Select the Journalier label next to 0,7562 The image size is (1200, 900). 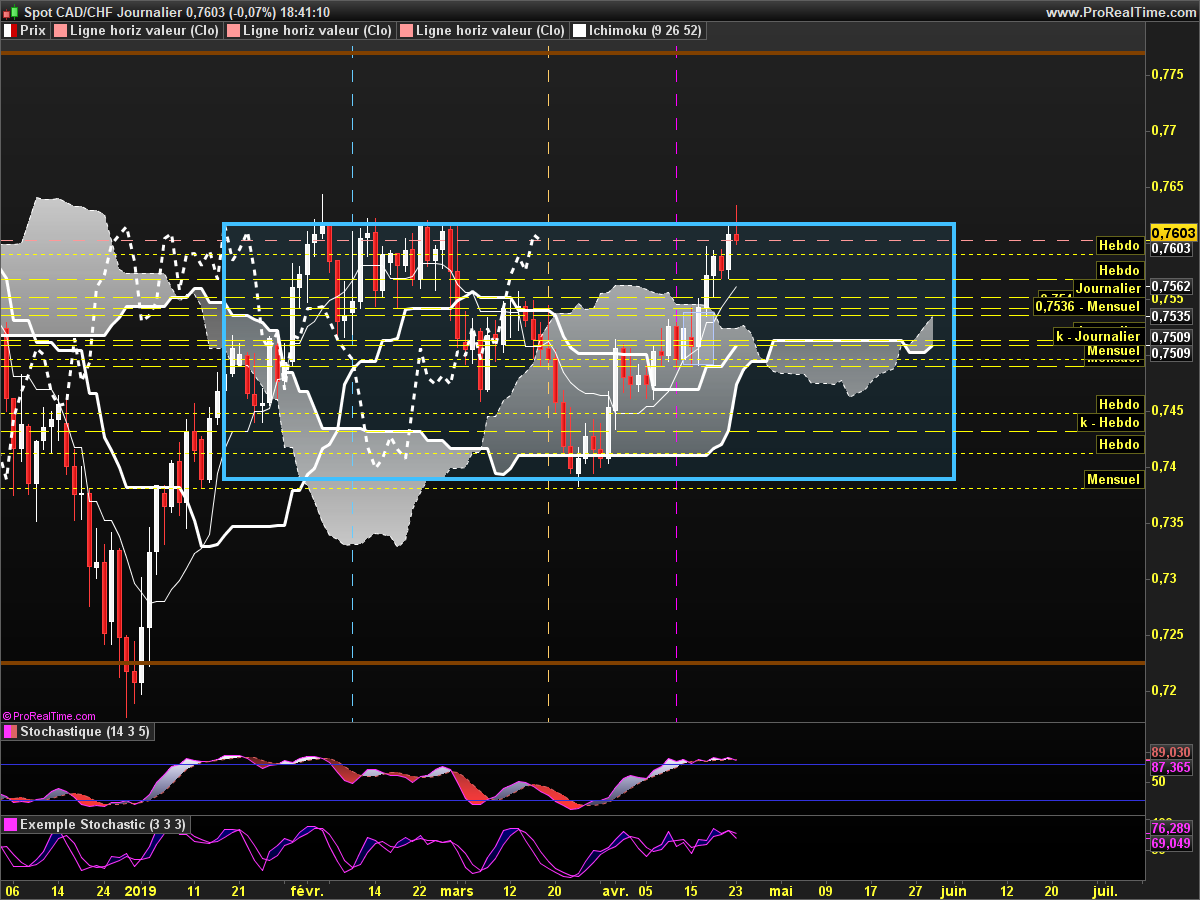(1108, 288)
